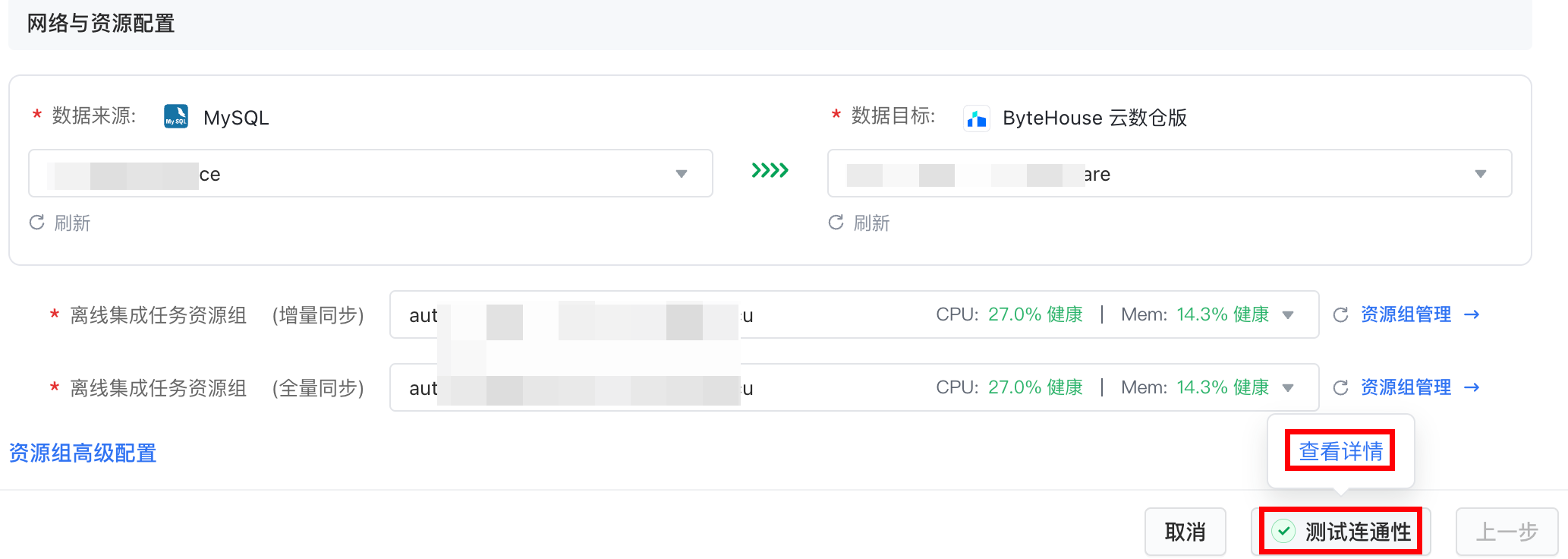Click the 网络与资源配置 section header

point(101,24)
